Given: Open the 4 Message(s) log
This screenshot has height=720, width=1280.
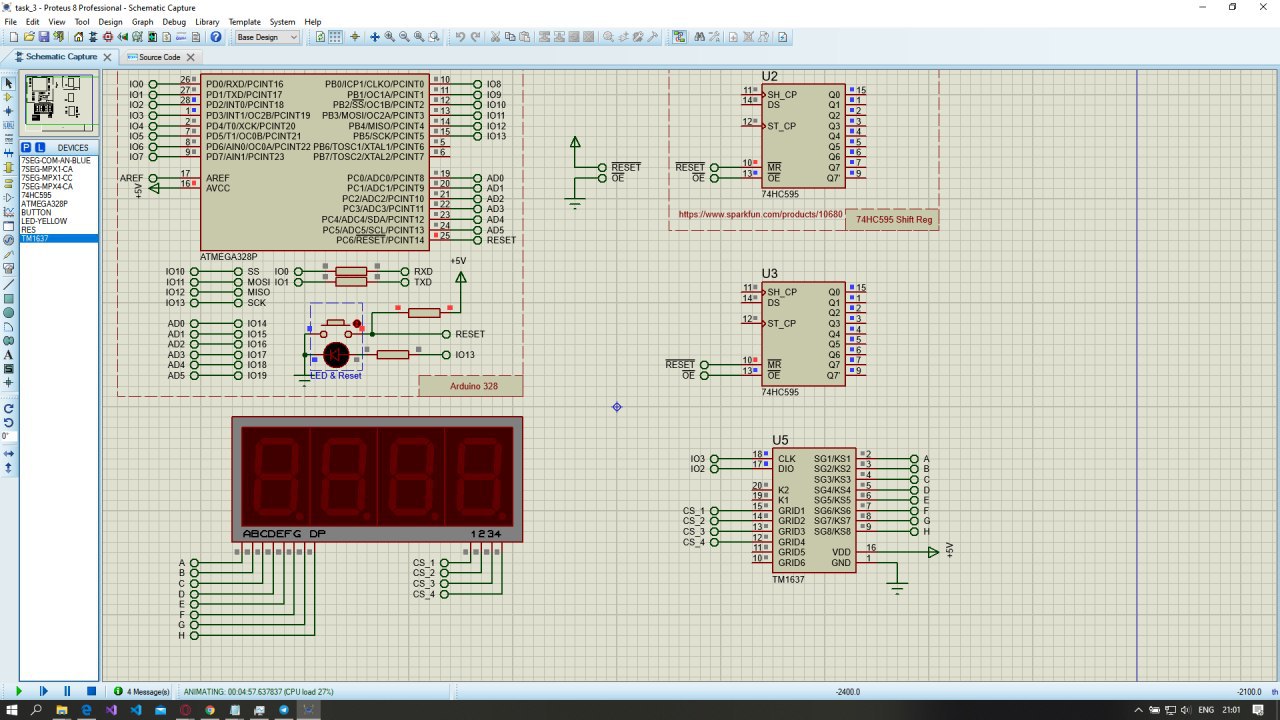Looking at the screenshot, I should 140,691.
